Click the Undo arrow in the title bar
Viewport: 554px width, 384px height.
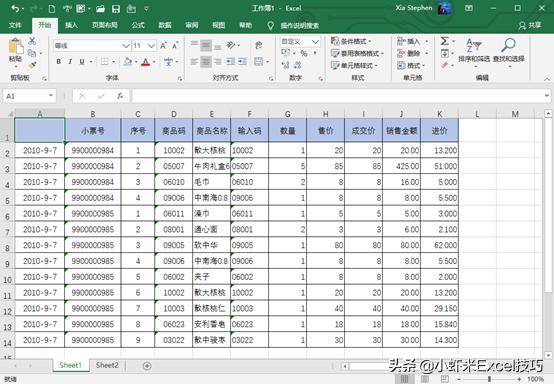pyautogui.click(x=15, y=8)
